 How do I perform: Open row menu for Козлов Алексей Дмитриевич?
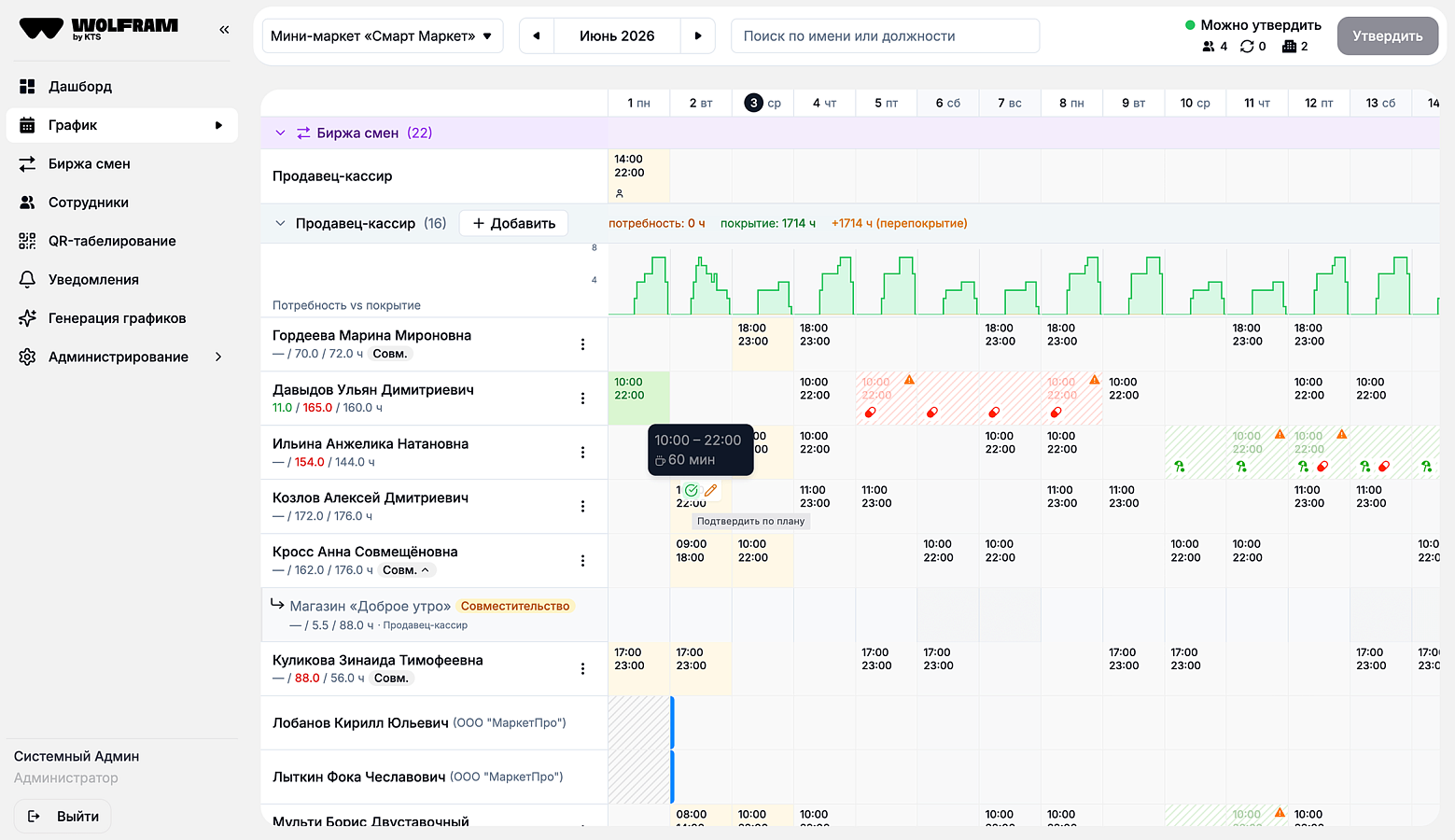(x=582, y=507)
